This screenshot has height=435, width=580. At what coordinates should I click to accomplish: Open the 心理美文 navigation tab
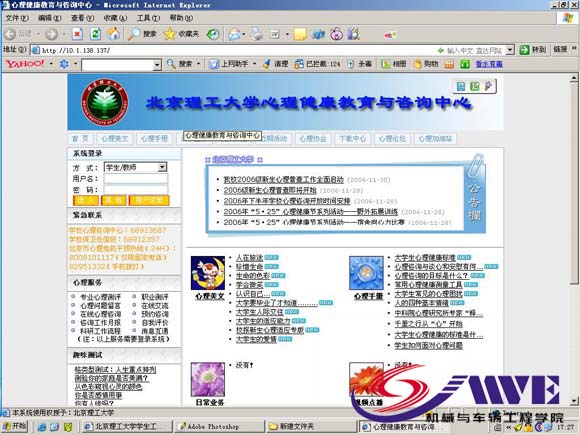[x=115, y=139]
